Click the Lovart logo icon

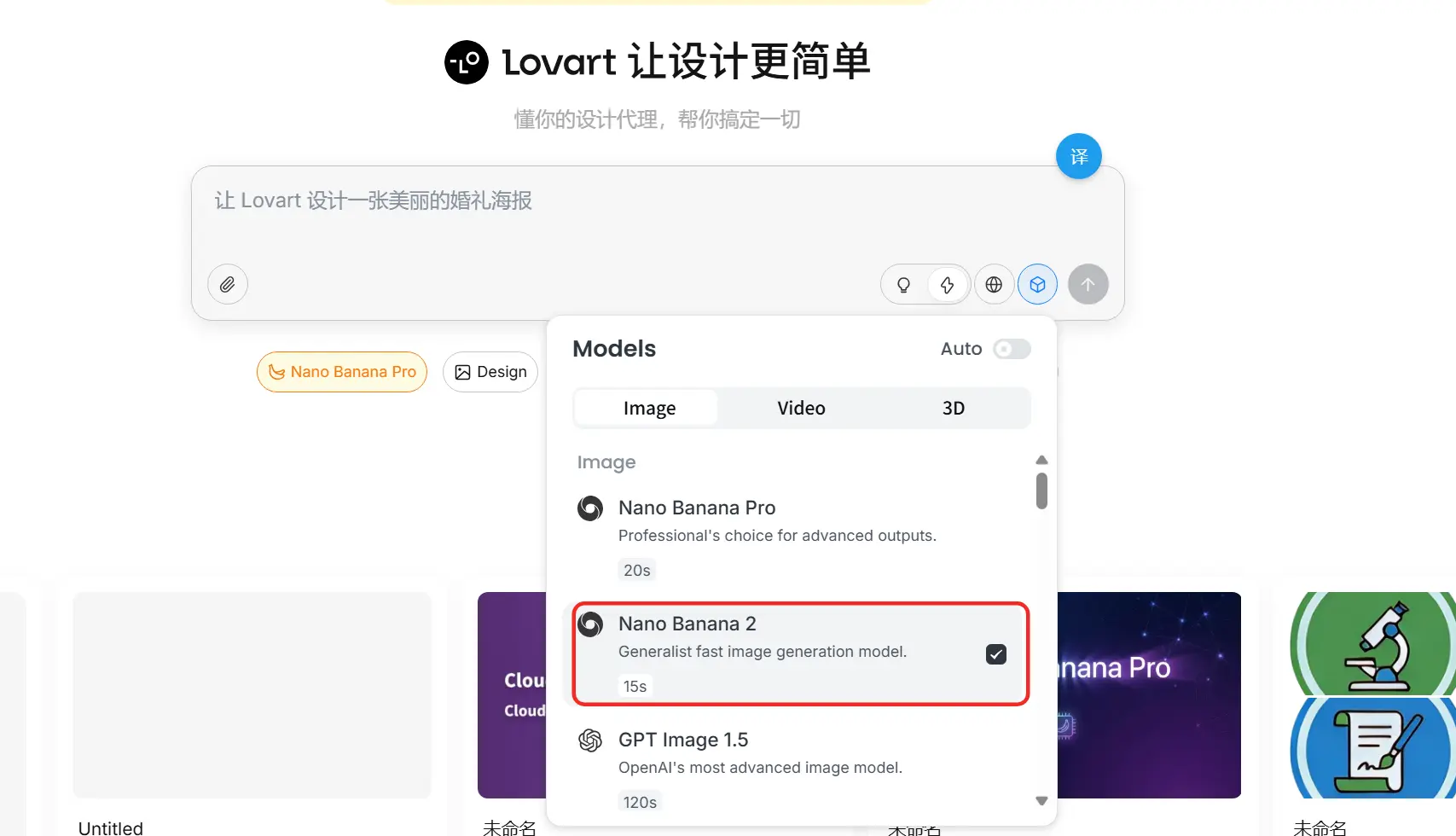click(x=466, y=61)
